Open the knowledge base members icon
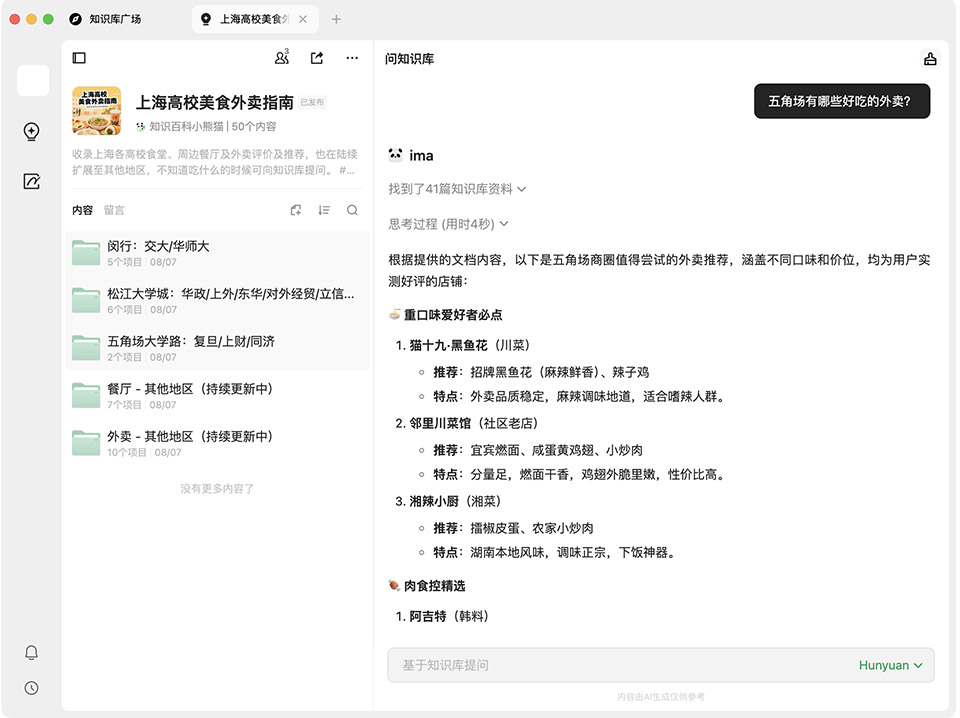The width and height of the screenshot is (960, 718). pos(282,58)
